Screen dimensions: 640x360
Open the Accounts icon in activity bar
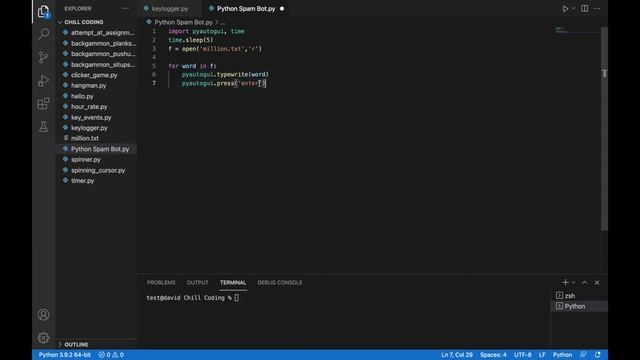(x=44, y=315)
